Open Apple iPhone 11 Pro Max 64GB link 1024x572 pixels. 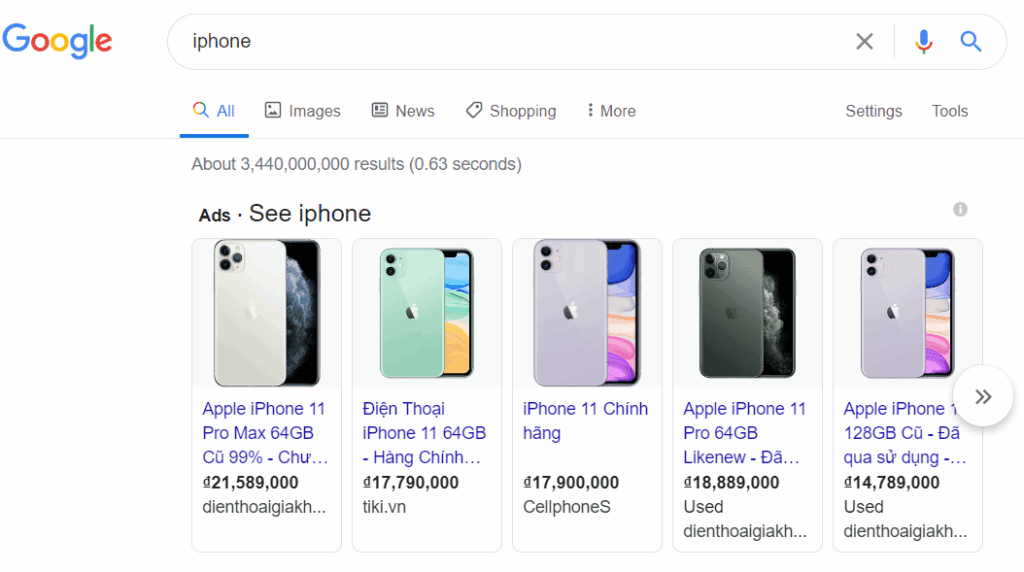pyautogui.click(x=265, y=433)
